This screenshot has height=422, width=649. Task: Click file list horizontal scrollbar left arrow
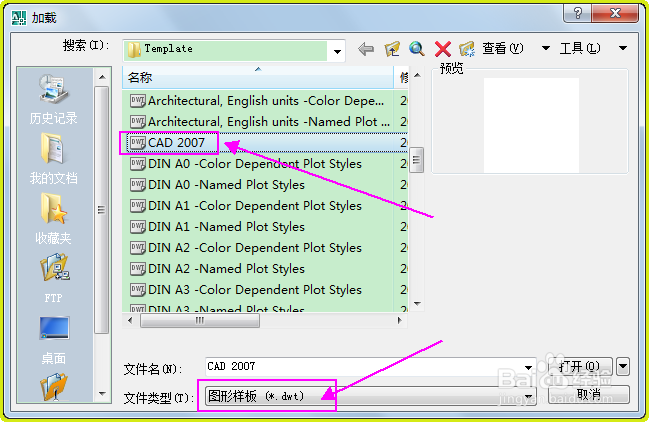coord(130,320)
